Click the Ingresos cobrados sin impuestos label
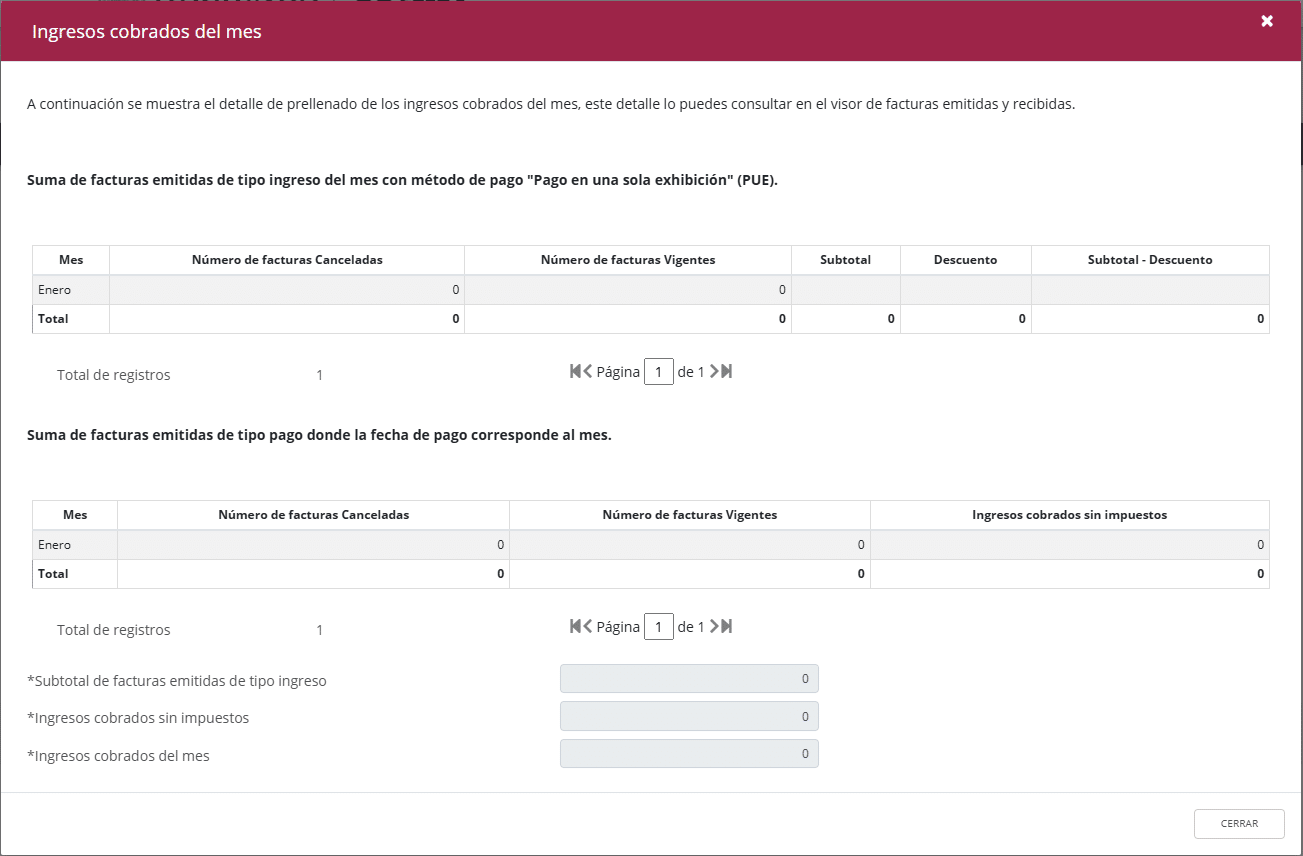The width and height of the screenshot is (1303, 856). coord(138,718)
